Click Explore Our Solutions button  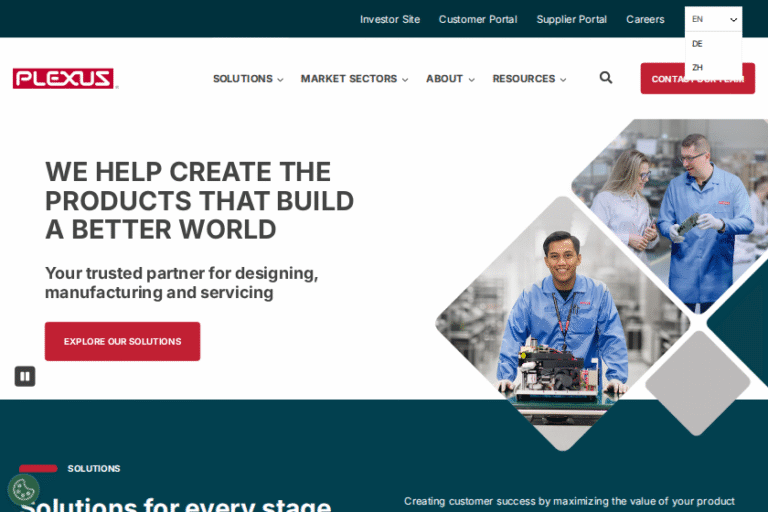pos(122,341)
